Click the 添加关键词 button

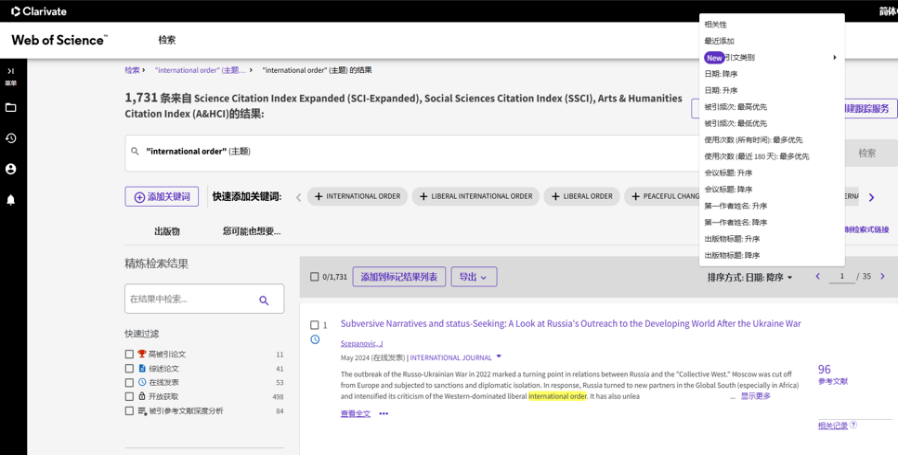[x=162, y=197]
